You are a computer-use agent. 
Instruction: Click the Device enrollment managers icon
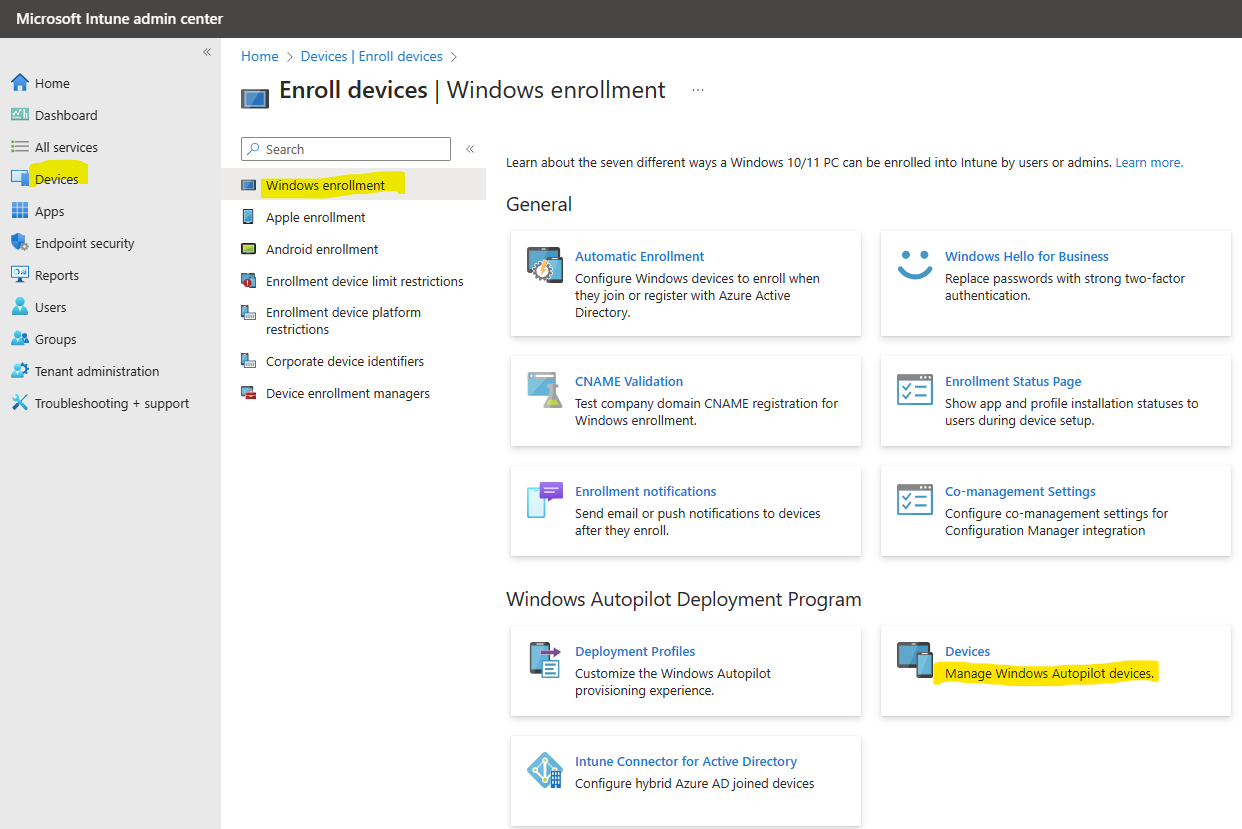tap(249, 393)
